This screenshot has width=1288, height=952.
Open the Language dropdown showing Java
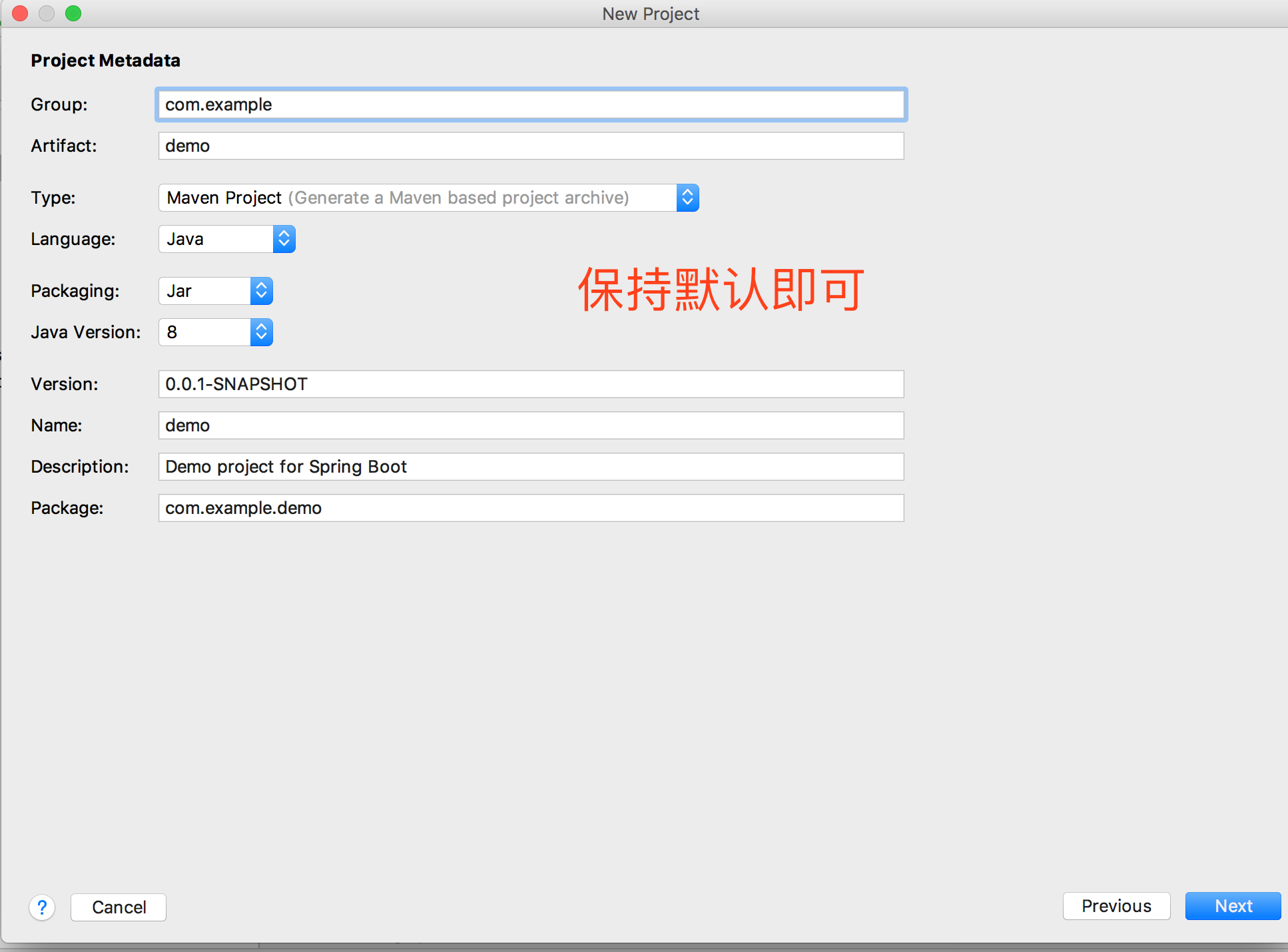click(226, 239)
